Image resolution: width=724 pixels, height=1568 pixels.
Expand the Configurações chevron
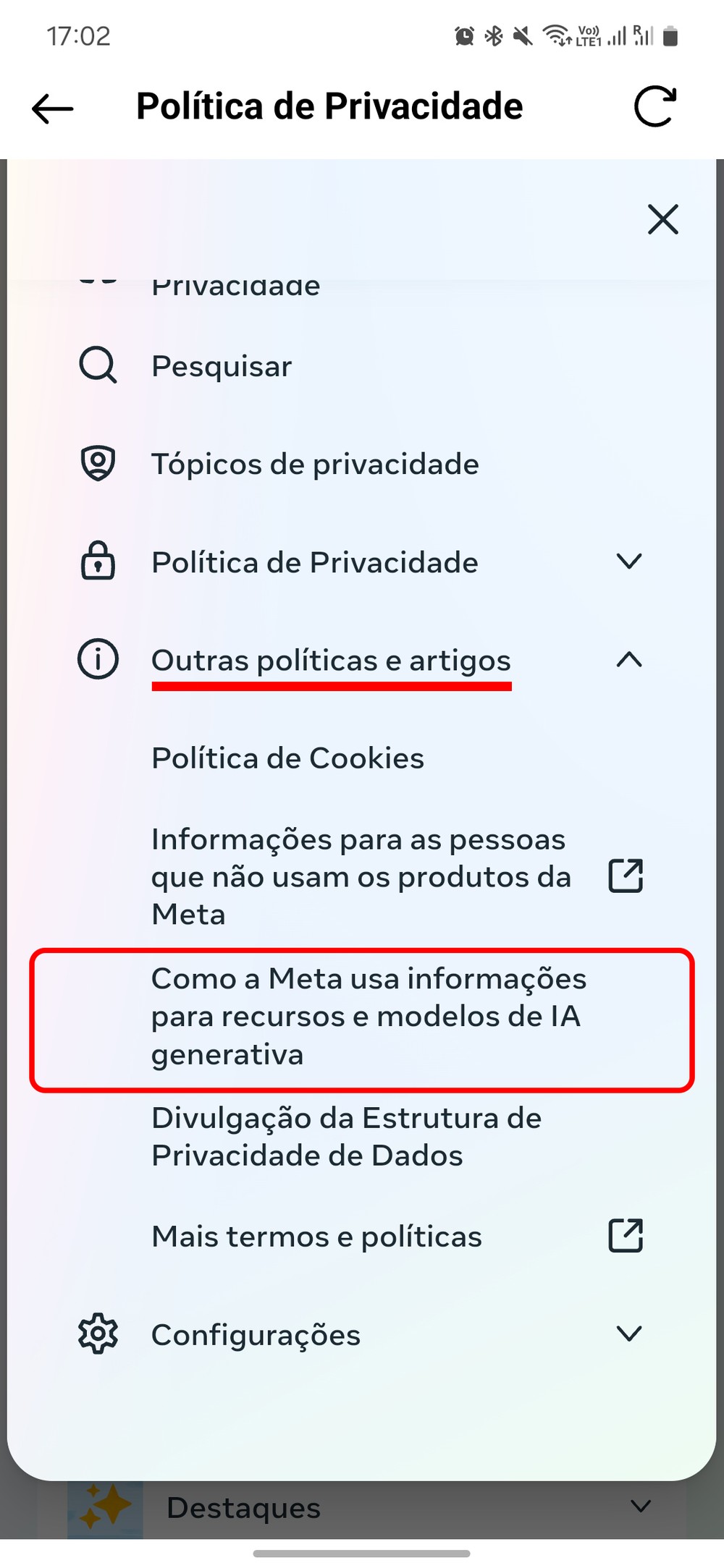pos(628,1334)
